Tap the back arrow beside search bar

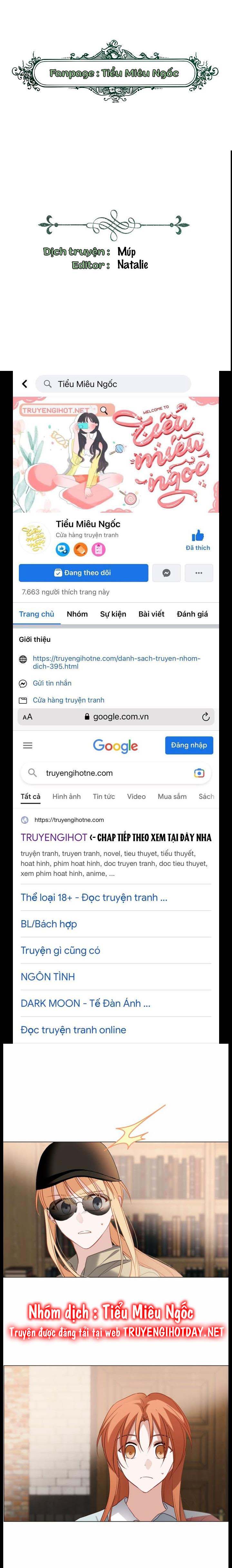click(x=24, y=383)
